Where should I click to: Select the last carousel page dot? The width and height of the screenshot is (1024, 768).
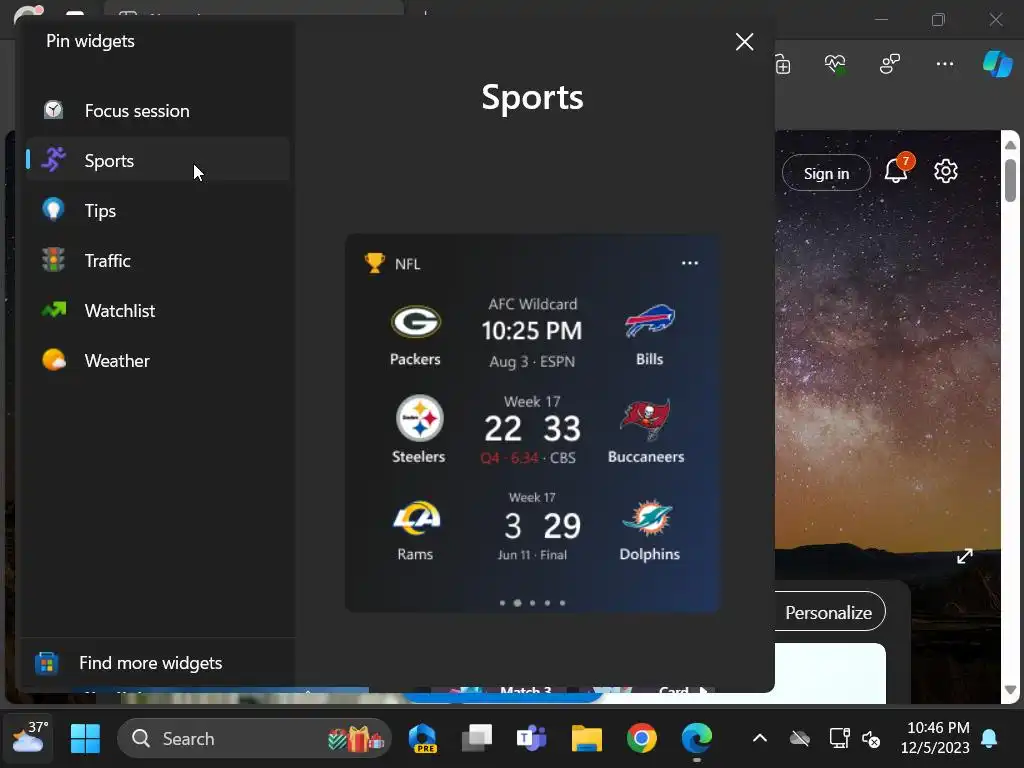click(x=562, y=603)
